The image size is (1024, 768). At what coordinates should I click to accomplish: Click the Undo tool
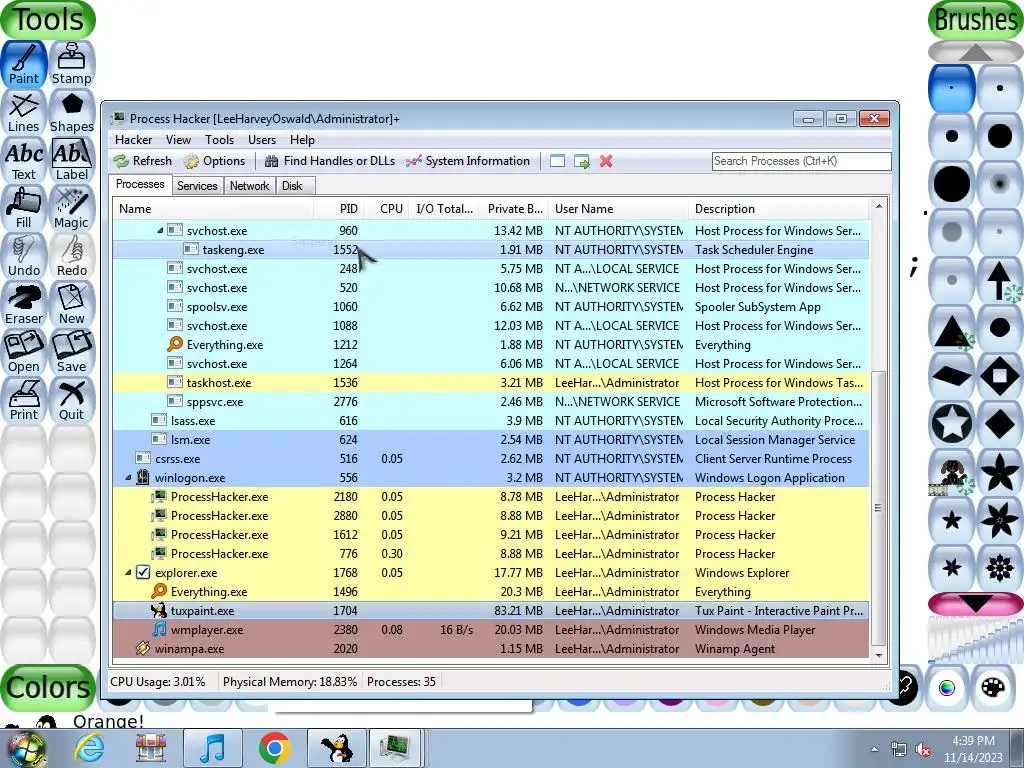(x=24, y=256)
